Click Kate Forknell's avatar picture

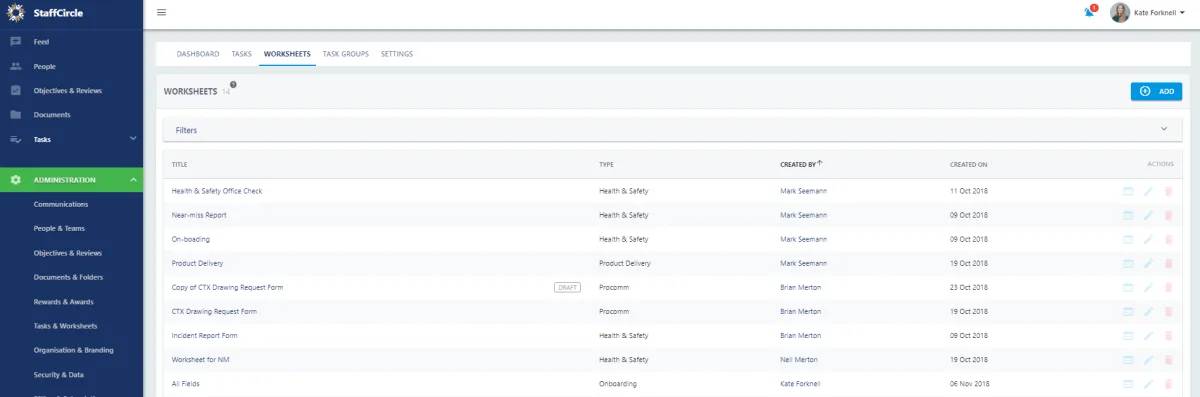click(1120, 12)
